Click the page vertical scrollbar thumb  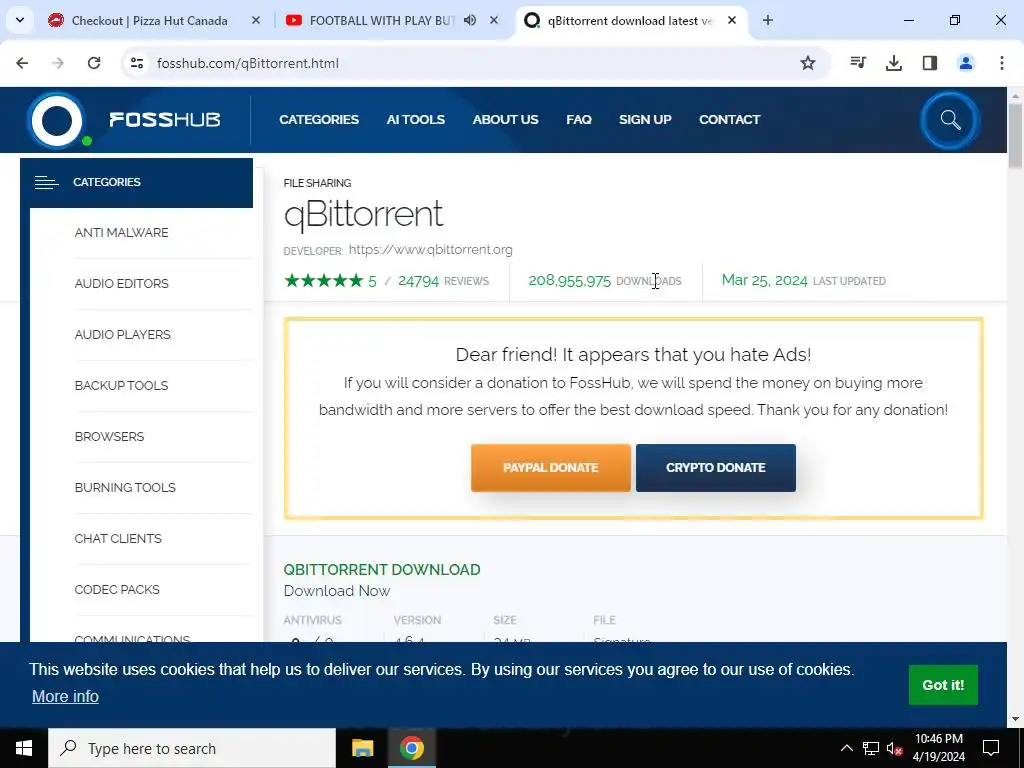tap(1016, 136)
